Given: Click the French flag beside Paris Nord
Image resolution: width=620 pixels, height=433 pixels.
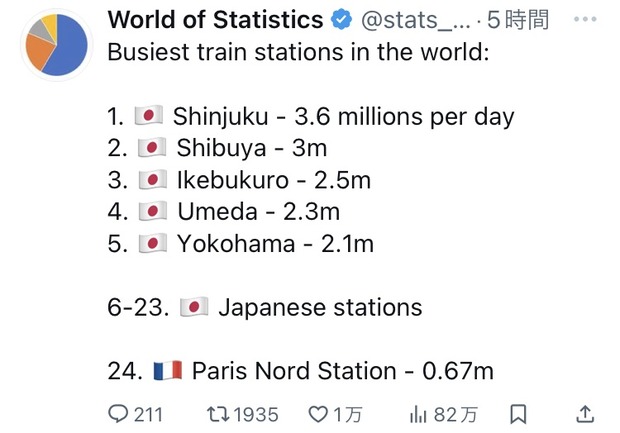Looking at the screenshot, I should click(168, 371).
